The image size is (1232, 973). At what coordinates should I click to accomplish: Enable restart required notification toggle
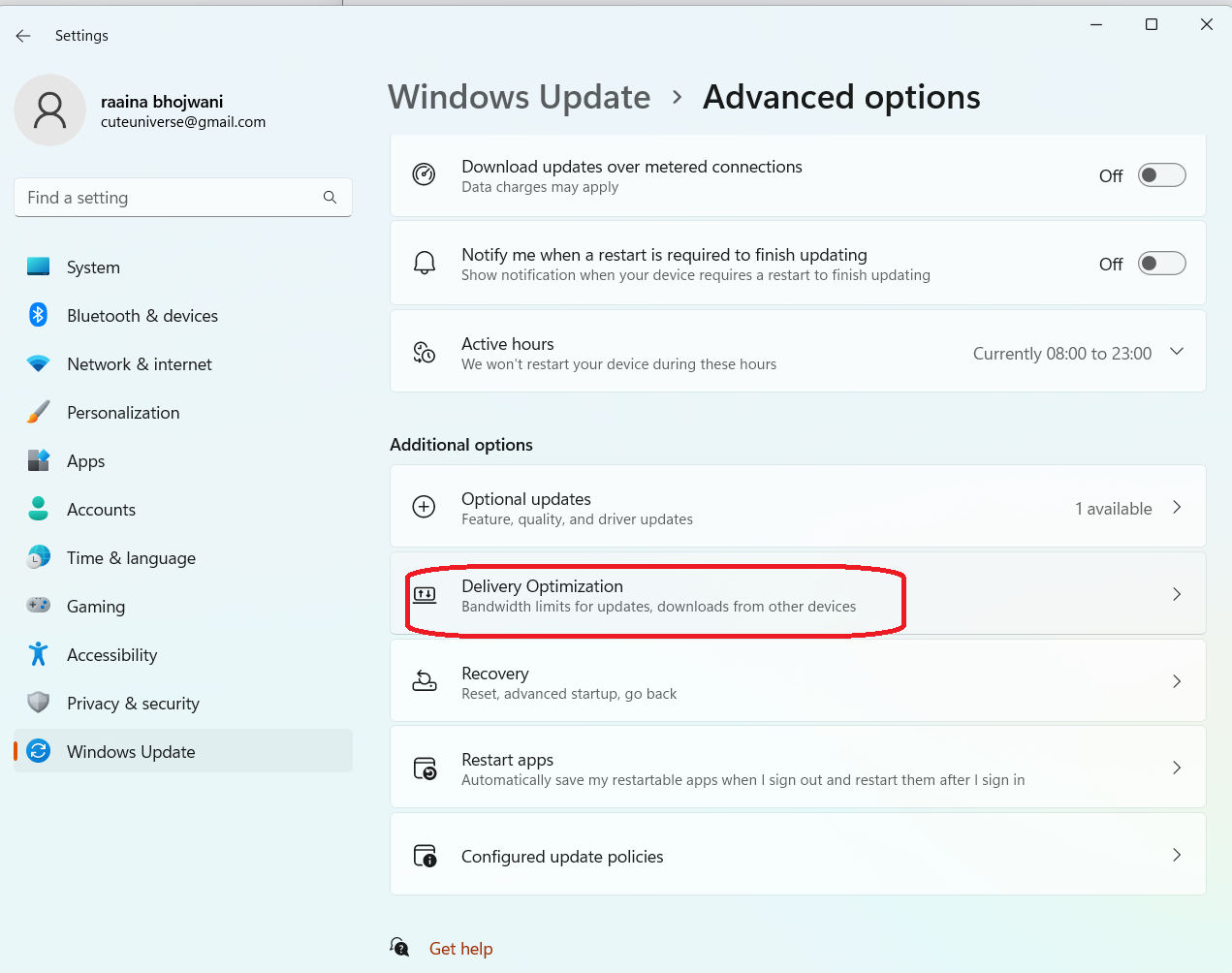click(1161, 264)
